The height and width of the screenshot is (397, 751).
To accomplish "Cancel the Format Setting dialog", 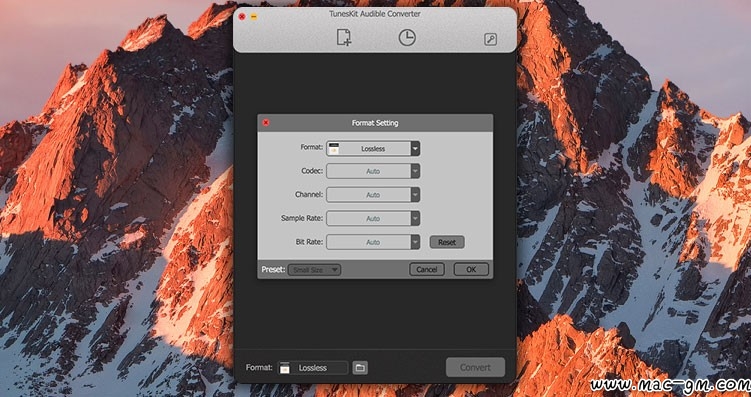I will (427, 270).
